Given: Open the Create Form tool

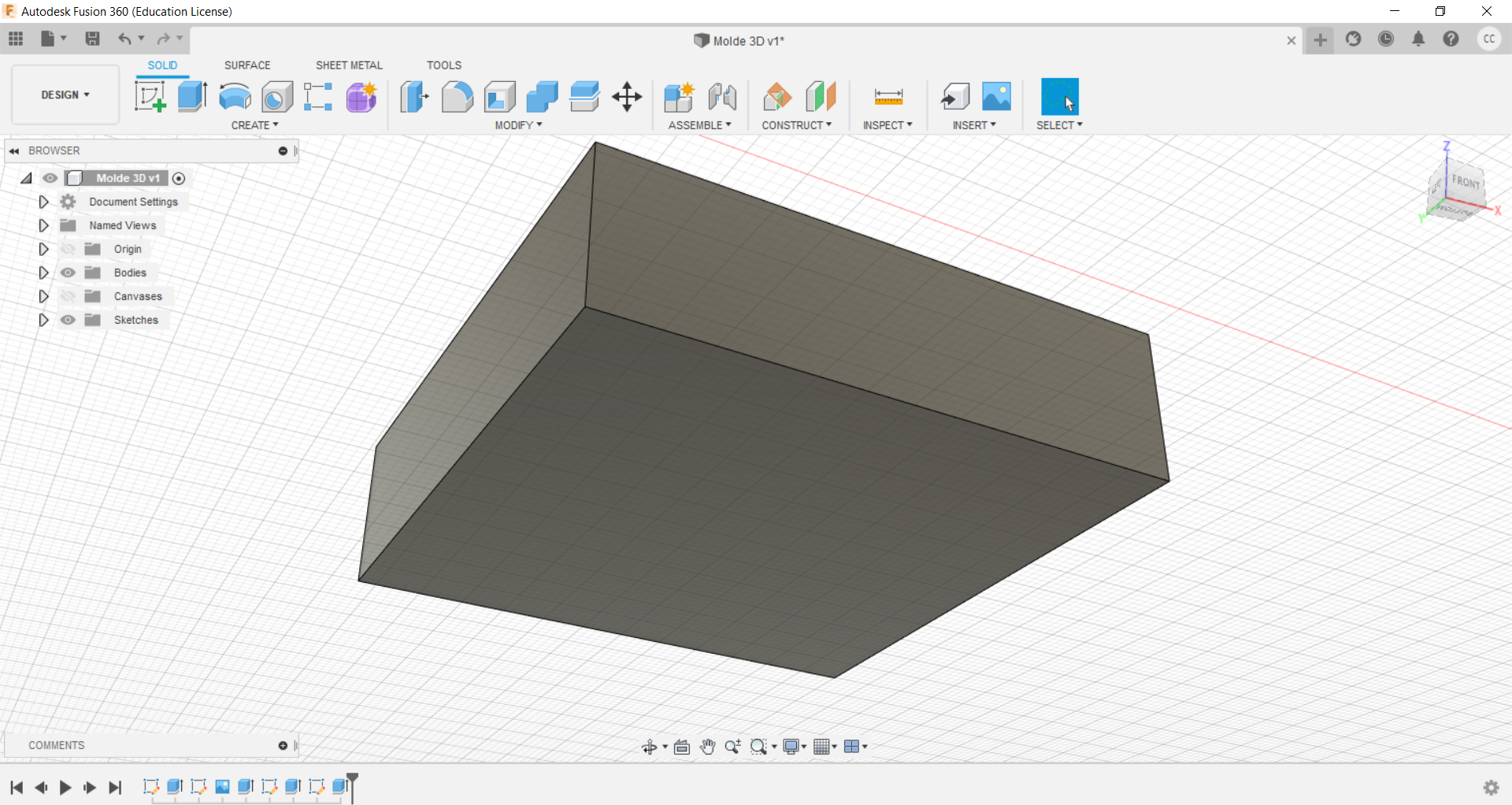Looking at the screenshot, I should coord(361,96).
